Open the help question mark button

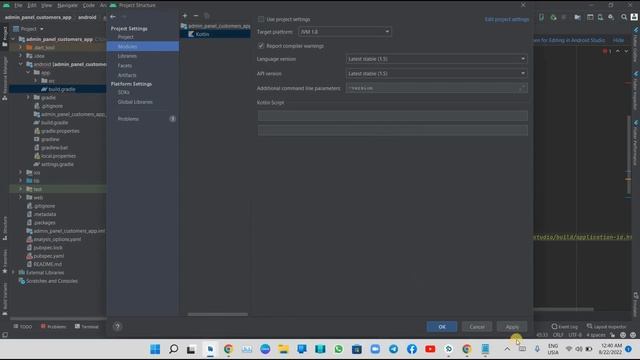[117, 327]
